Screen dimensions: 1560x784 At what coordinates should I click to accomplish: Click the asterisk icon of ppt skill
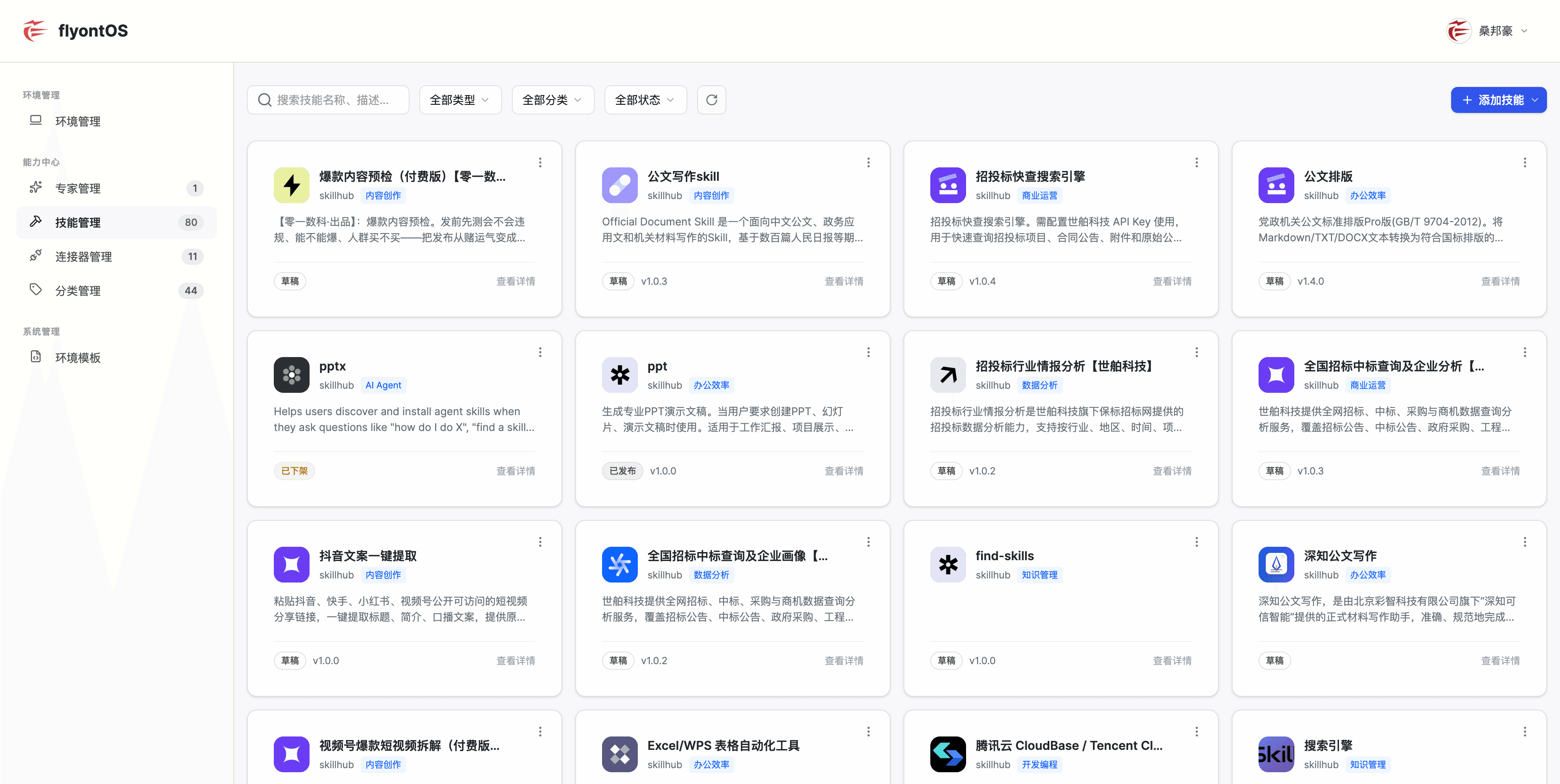click(x=620, y=375)
